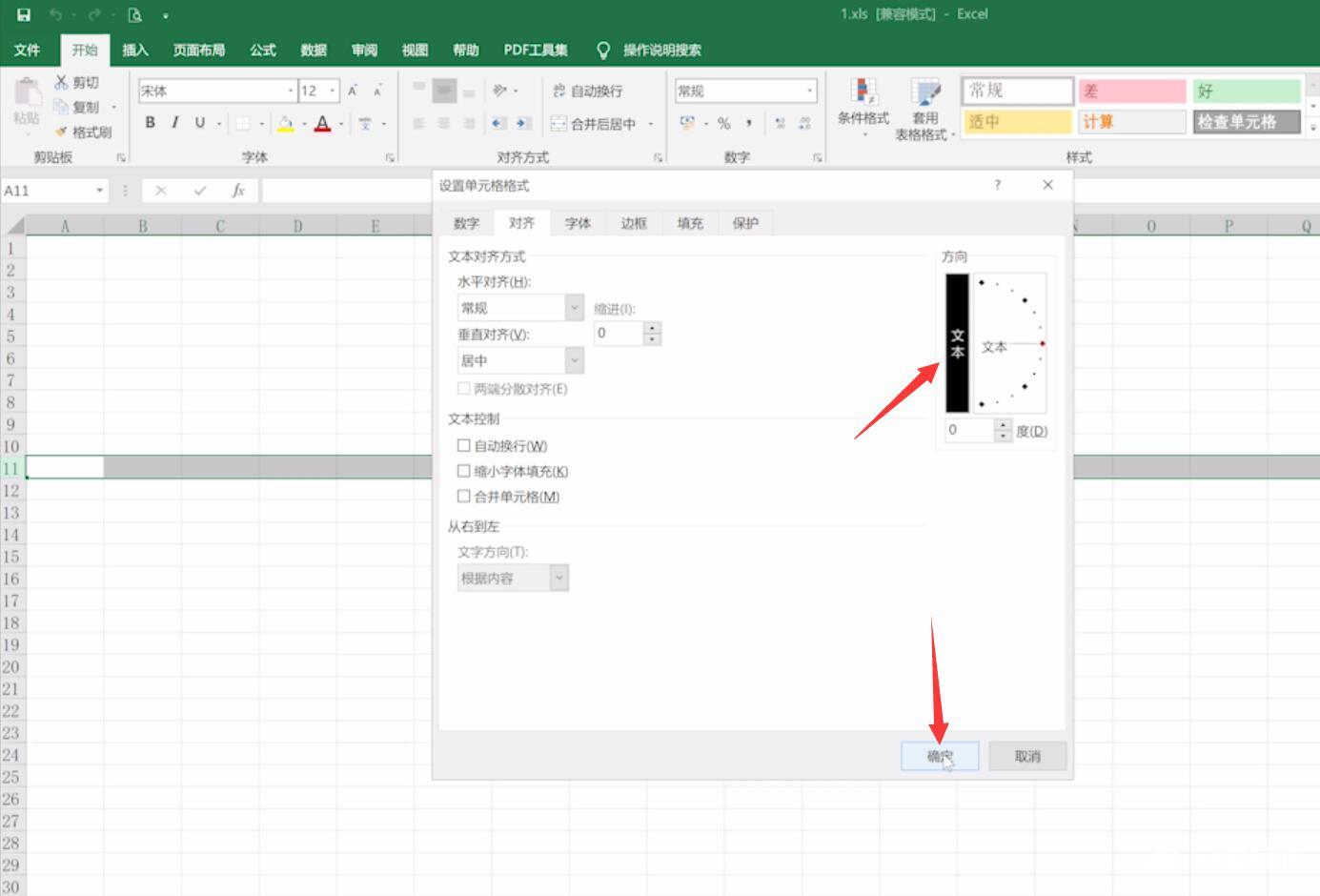
Task: Click the Format as Table icon
Action: [925, 92]
